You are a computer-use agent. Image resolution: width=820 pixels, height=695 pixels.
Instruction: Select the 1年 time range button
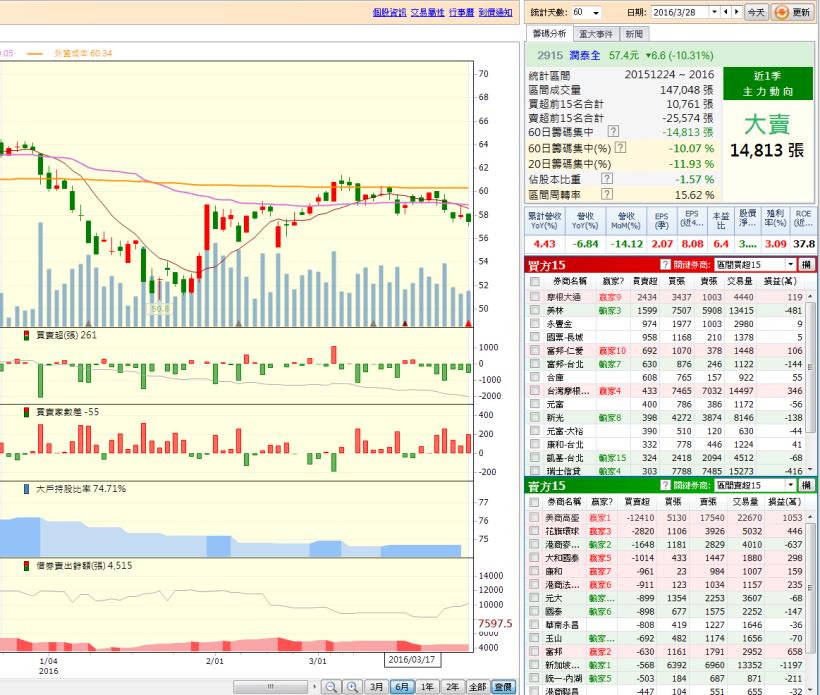(x=427, y=687)
